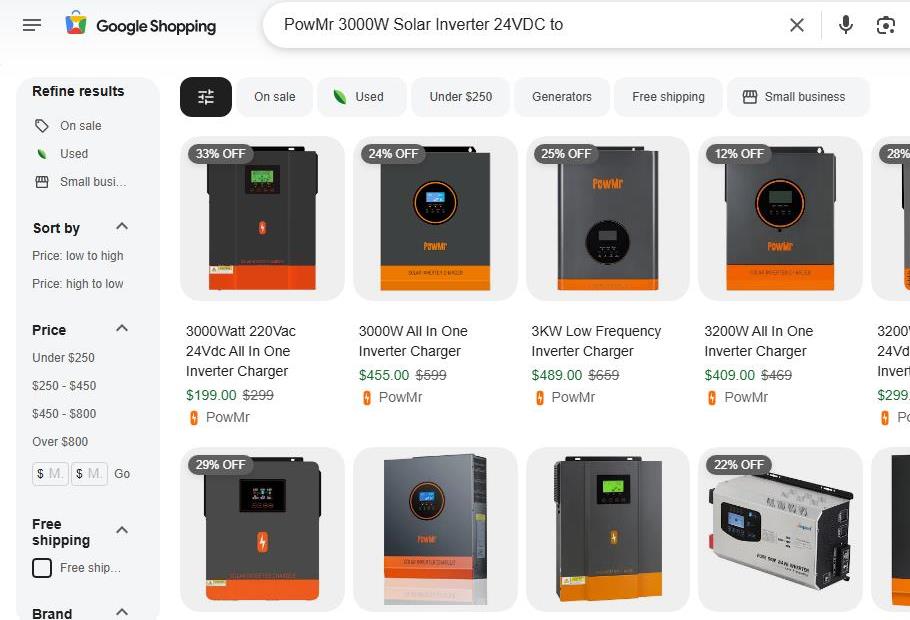
Task: Clear the search box text
Action: (x=797, y=25)
